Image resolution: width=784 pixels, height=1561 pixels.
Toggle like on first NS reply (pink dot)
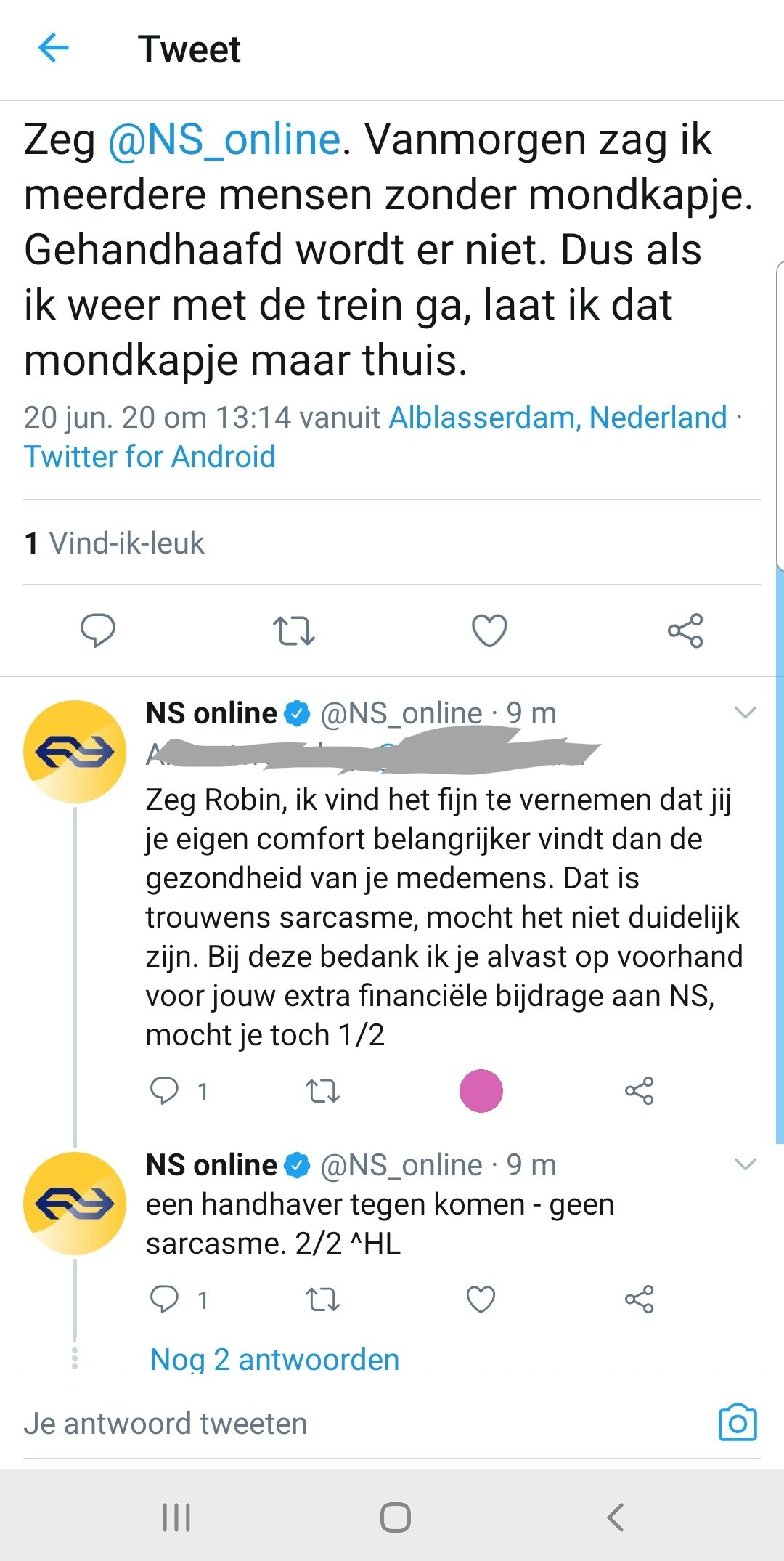coord(481,1090)
